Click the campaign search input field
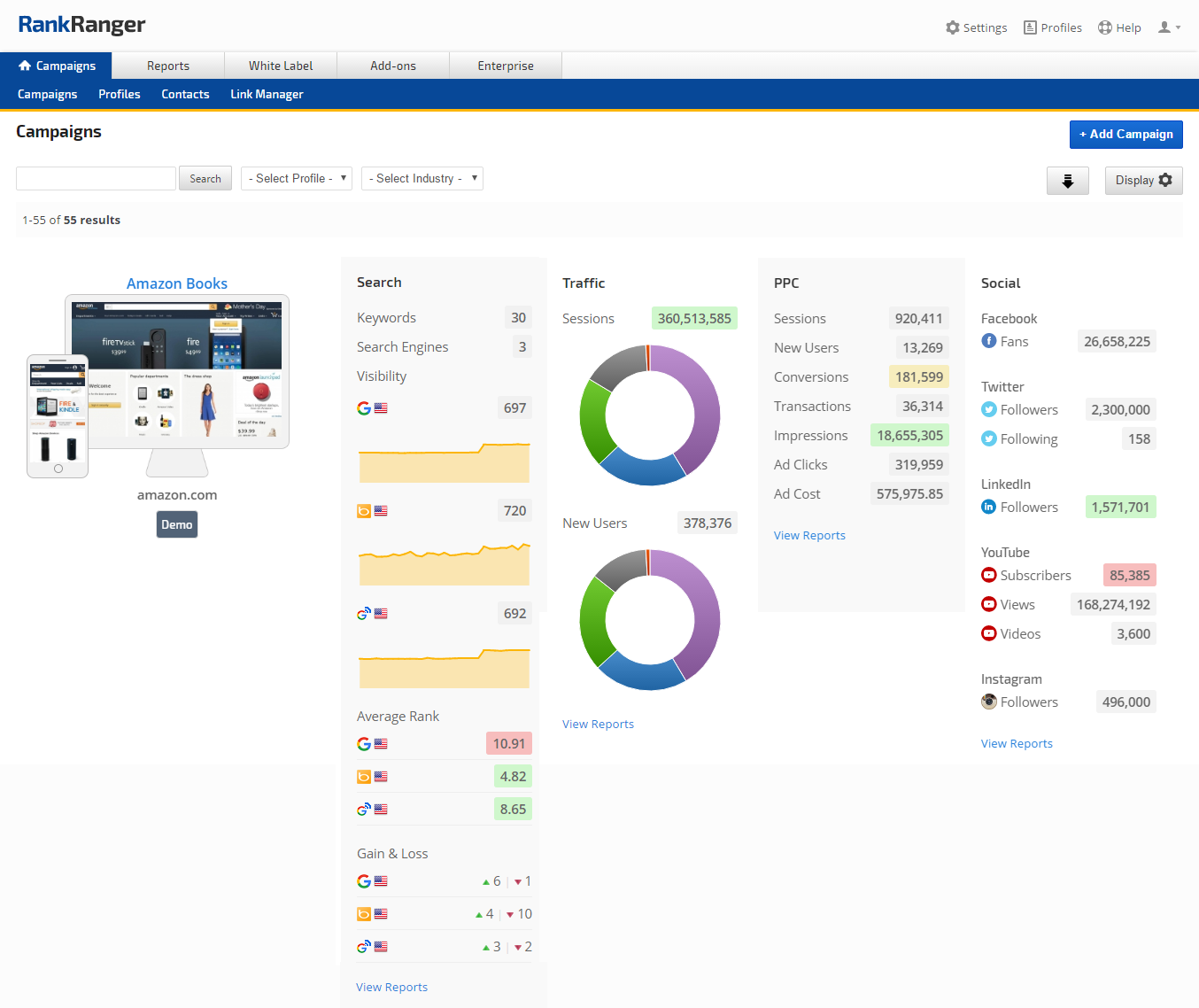This screenshot has height=1008, width=1199. click(x=96, y=179)
